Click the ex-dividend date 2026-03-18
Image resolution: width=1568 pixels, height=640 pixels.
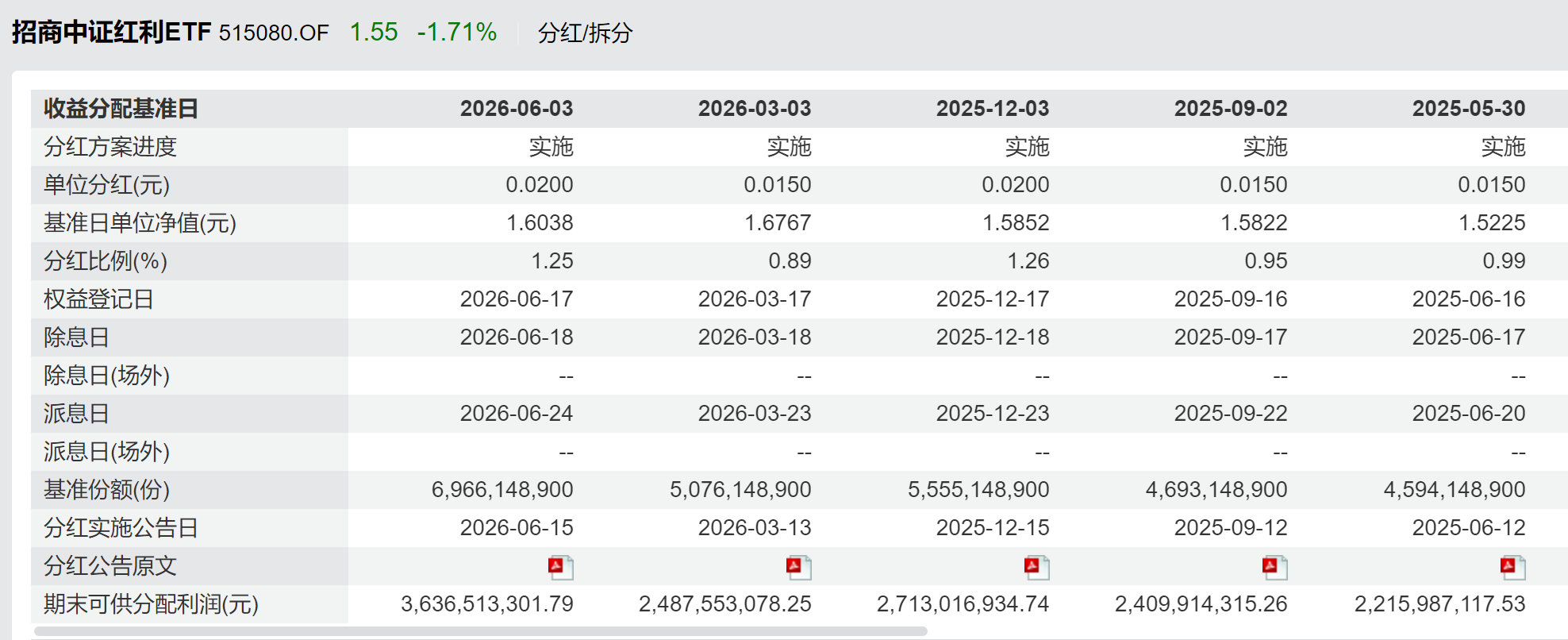pos(755,337)
